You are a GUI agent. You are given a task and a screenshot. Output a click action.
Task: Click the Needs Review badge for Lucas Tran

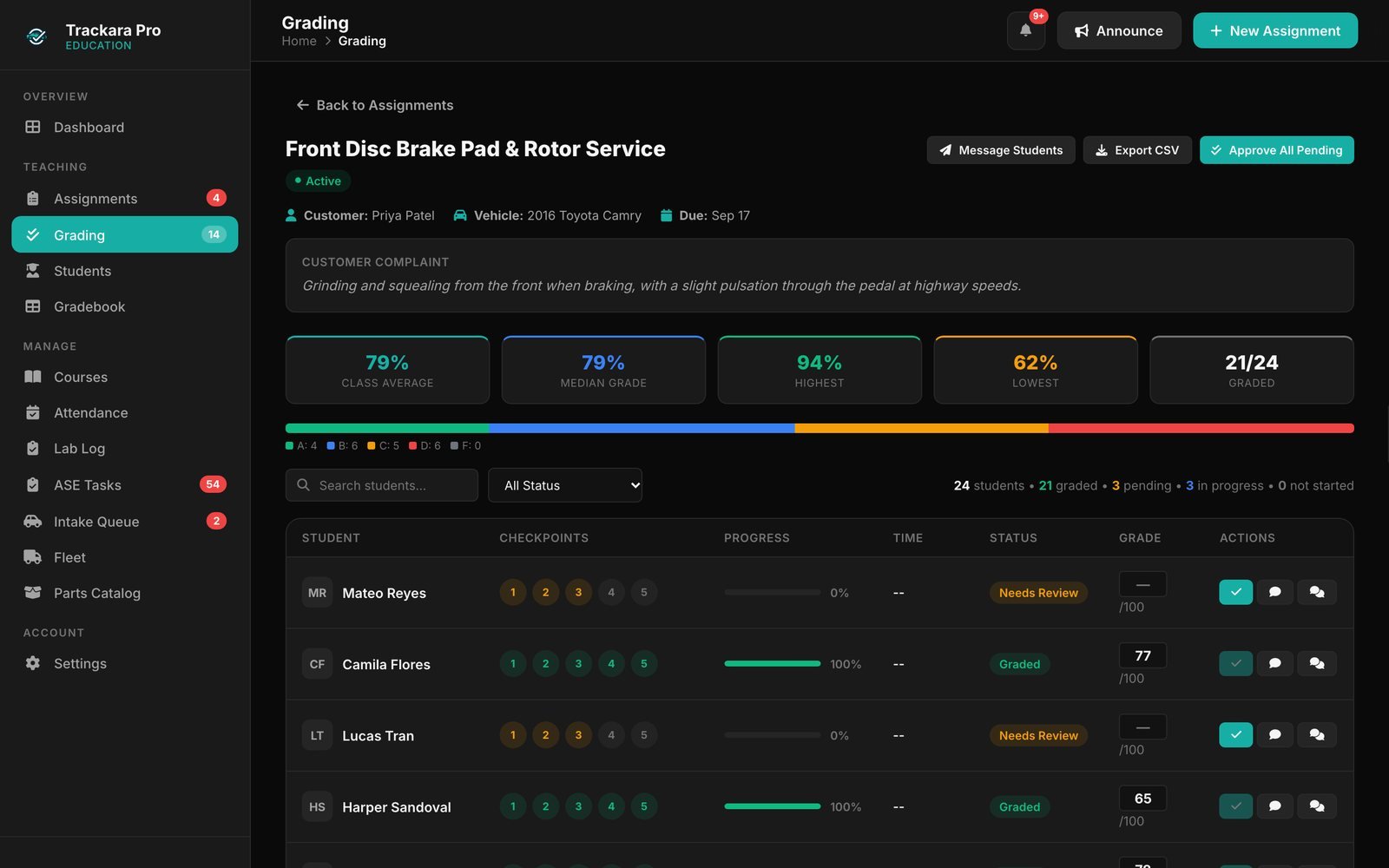coord(1037,735)
